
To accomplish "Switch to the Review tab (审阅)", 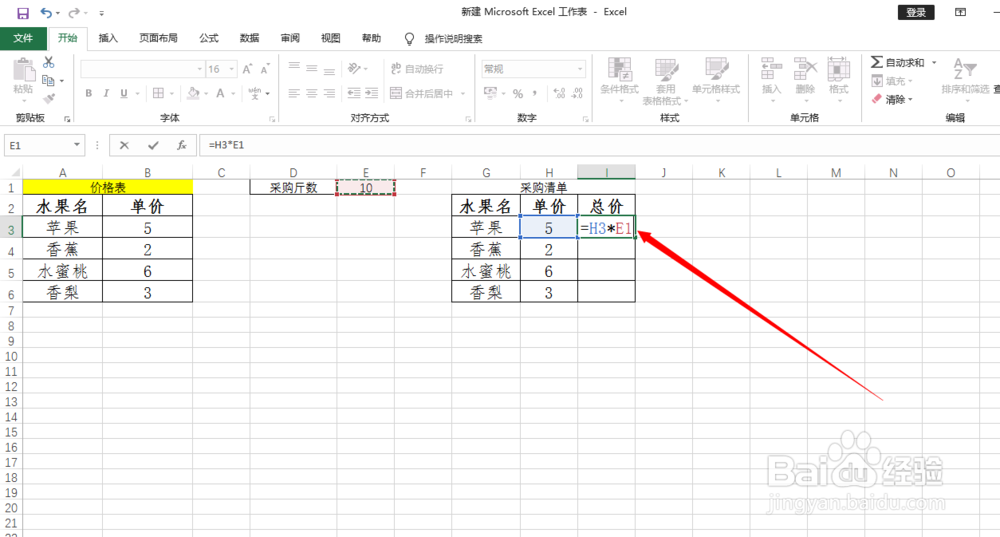I will coord(290,38).
